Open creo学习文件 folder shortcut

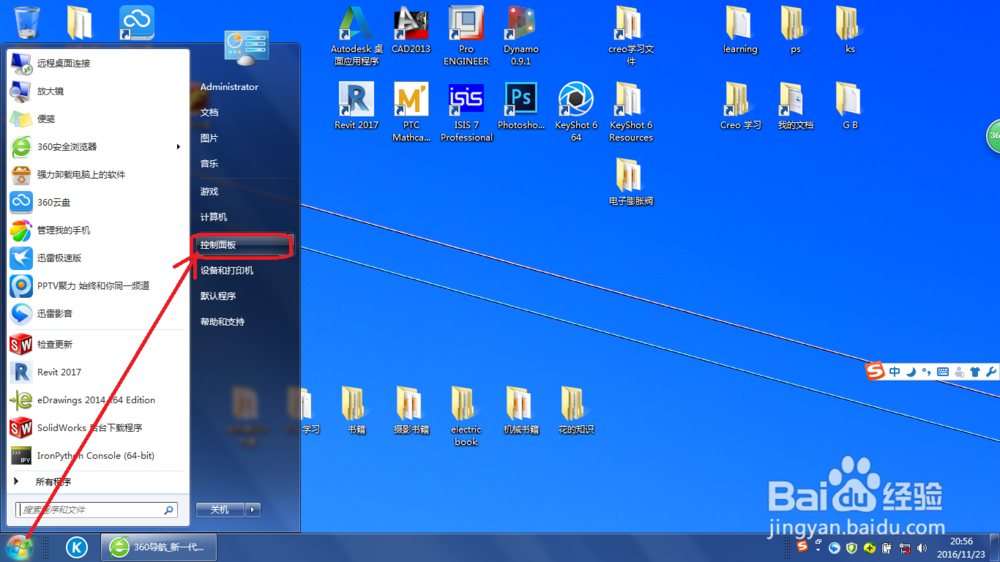click(x=630, y=36)
